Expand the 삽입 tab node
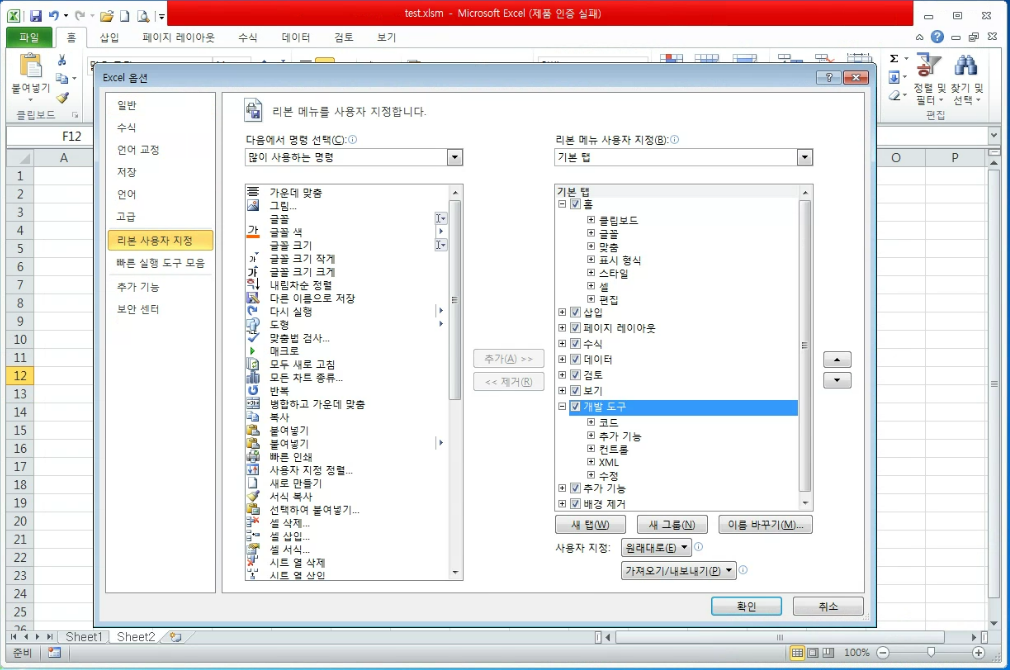Image resolution: width=1010 pixels, height=670 pixels. click(x=562, y=312)
